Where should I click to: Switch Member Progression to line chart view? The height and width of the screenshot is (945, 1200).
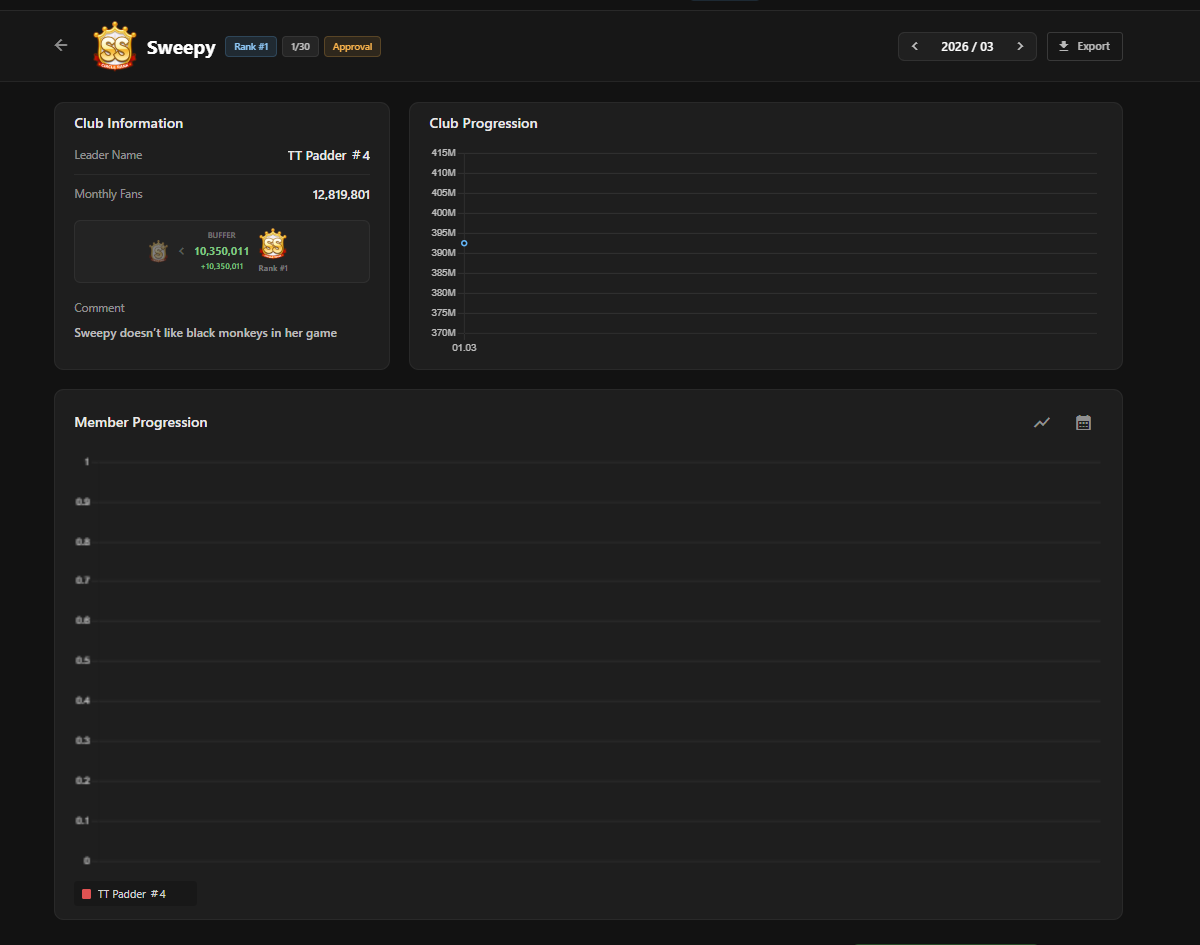[x=1042, y=423]
